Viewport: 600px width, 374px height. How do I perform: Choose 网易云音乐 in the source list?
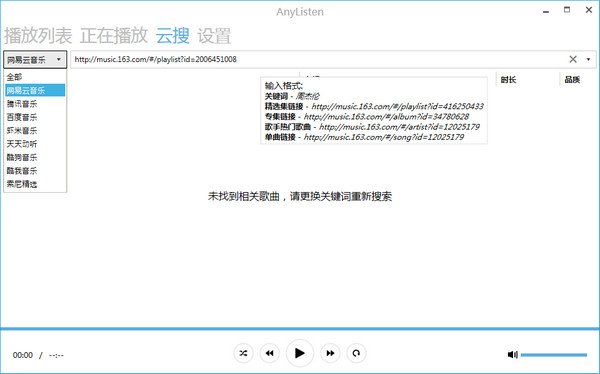tap(35, 90)
